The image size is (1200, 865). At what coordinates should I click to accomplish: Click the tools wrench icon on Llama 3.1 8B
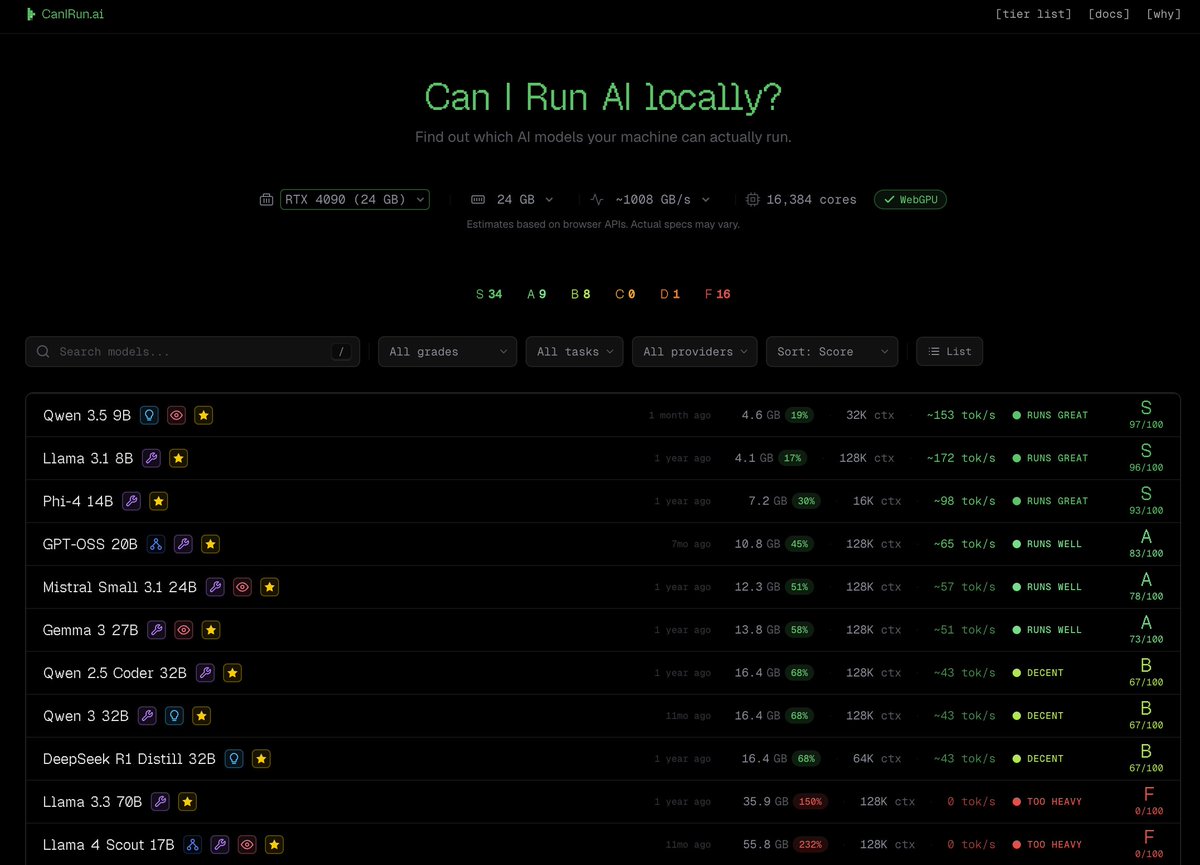[x=151, y=458]
